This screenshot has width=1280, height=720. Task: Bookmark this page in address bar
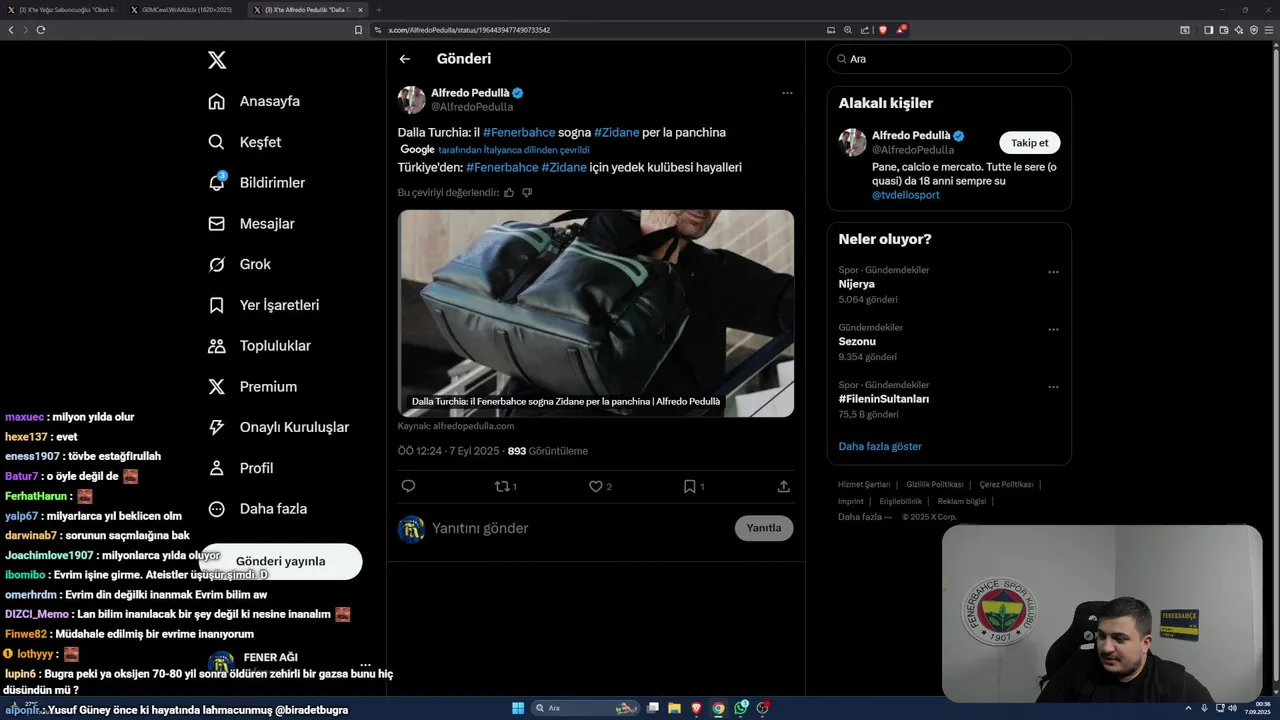point(358,30)
